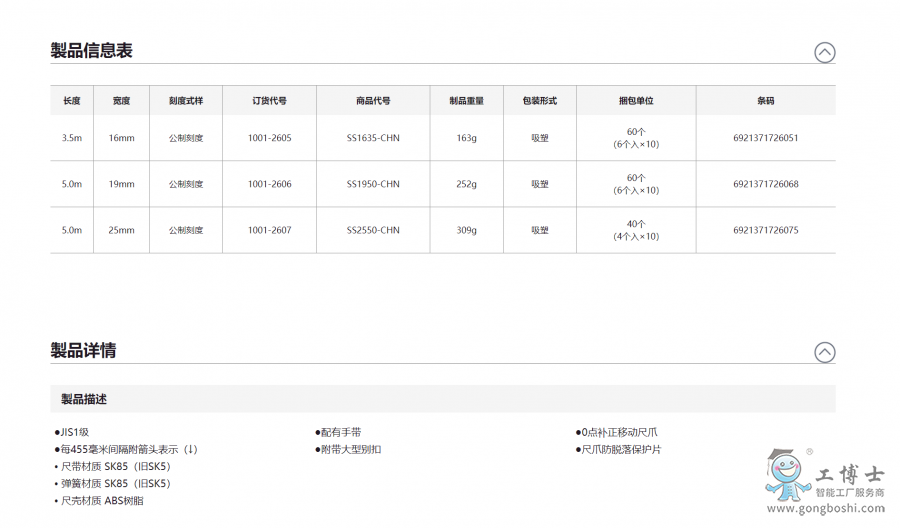Click product code SS2550-CHN

(x=373, y=230)
